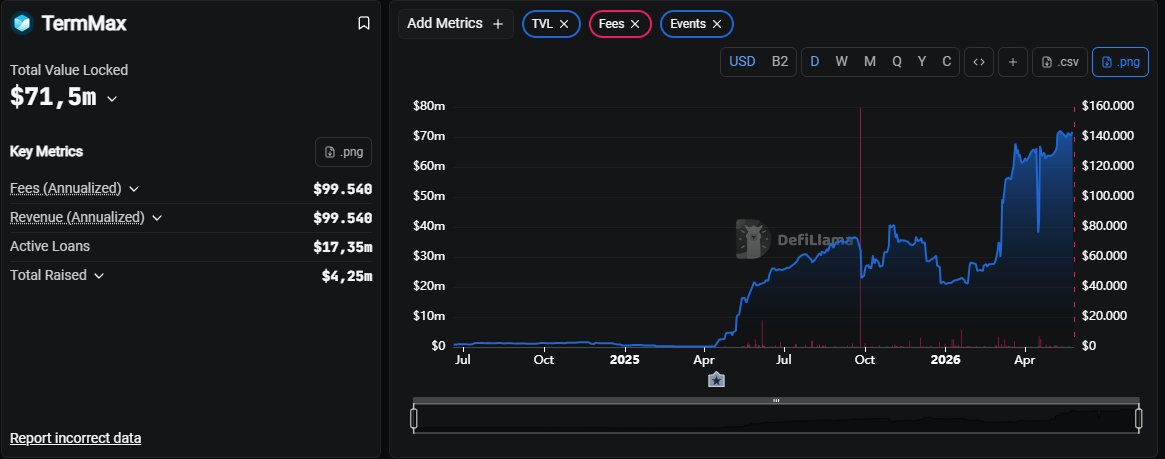Click the Total Raised $4,25m value
The width and height of the screenshot is (1165, 459).
click(347, 276)
